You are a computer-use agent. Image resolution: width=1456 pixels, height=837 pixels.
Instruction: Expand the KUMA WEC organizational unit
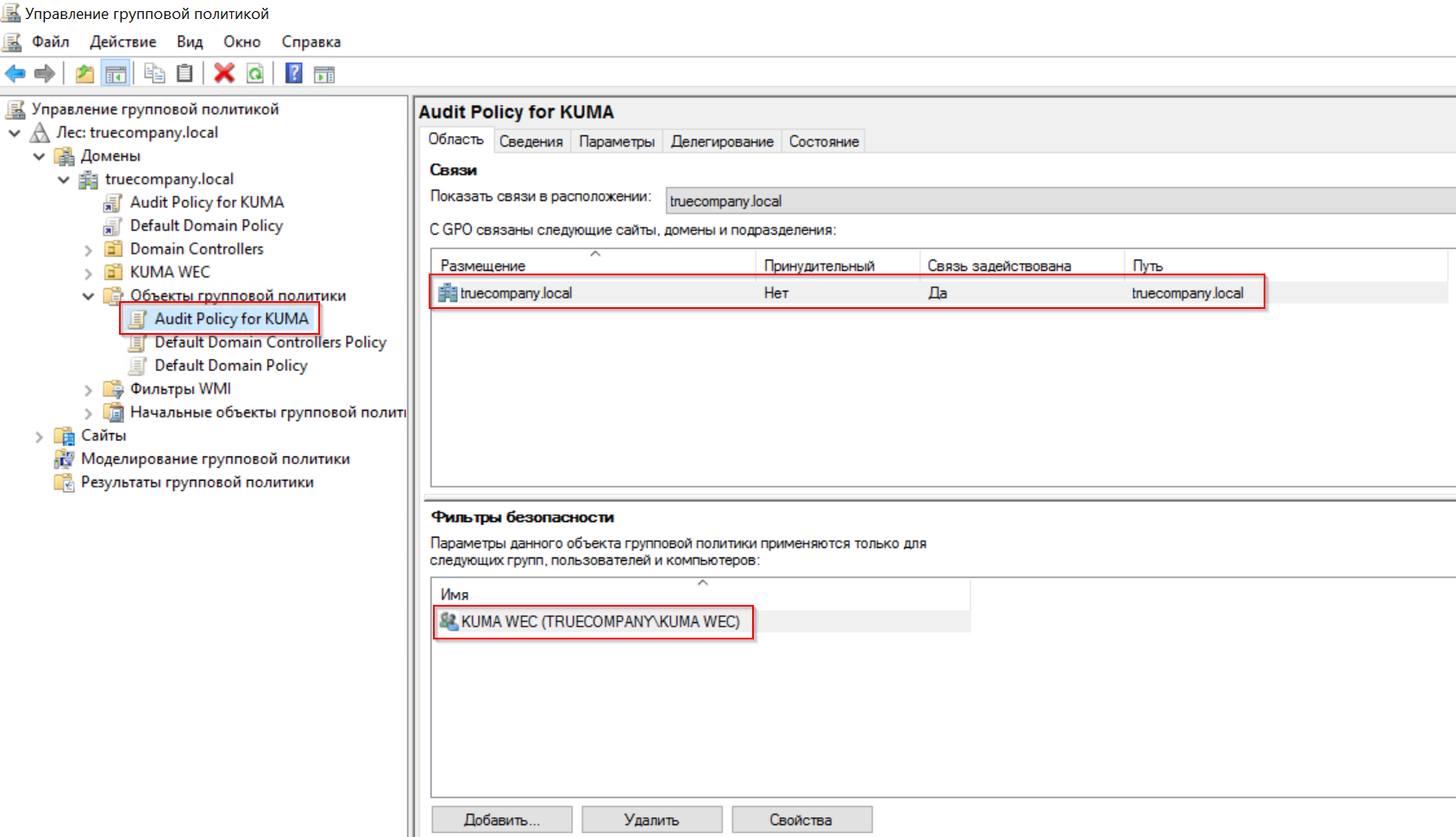click(88, 274)
